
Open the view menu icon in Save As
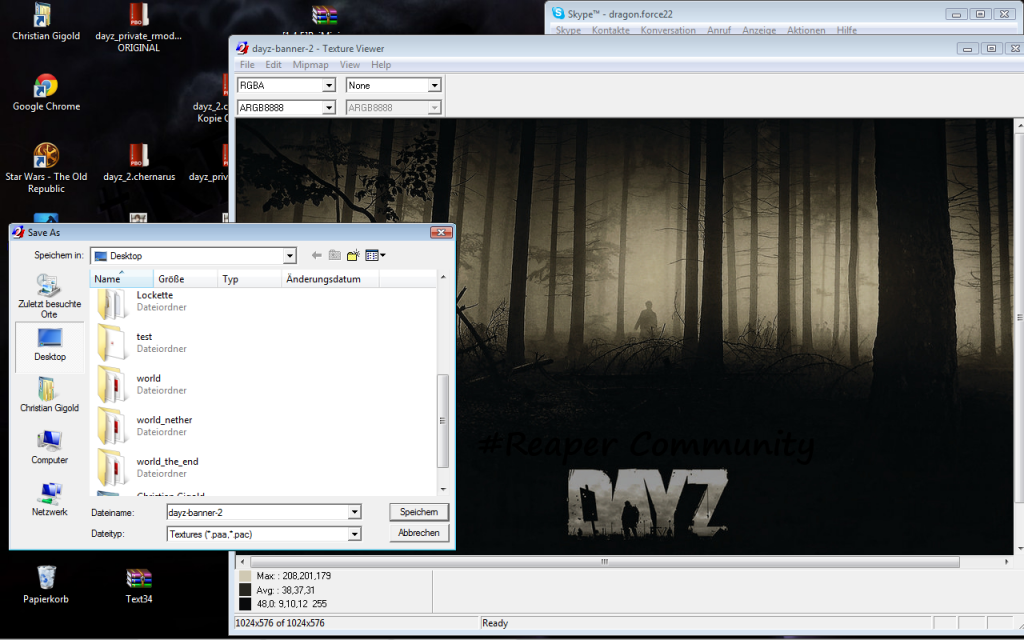click(x=372, y=255)
